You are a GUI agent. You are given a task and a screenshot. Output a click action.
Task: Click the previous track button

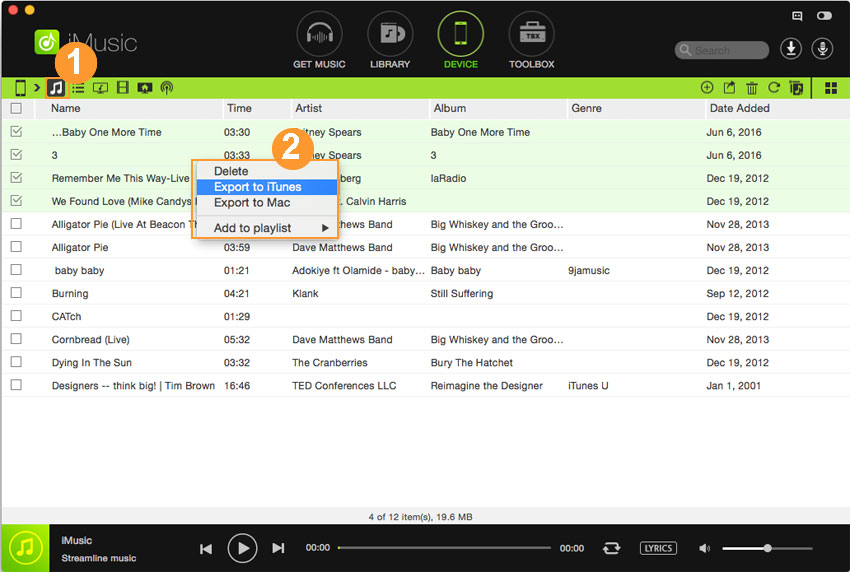click(x=206, y=549)
